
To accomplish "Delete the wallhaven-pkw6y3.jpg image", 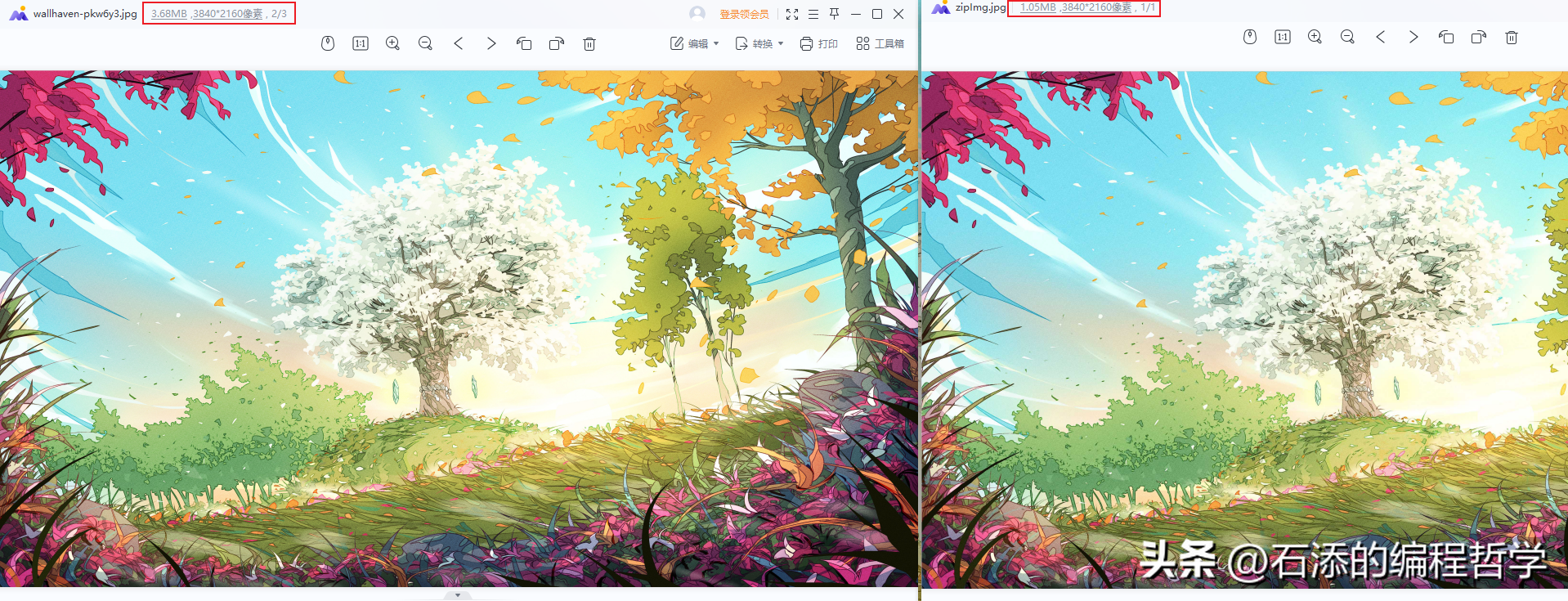I will tap(589, 43).
